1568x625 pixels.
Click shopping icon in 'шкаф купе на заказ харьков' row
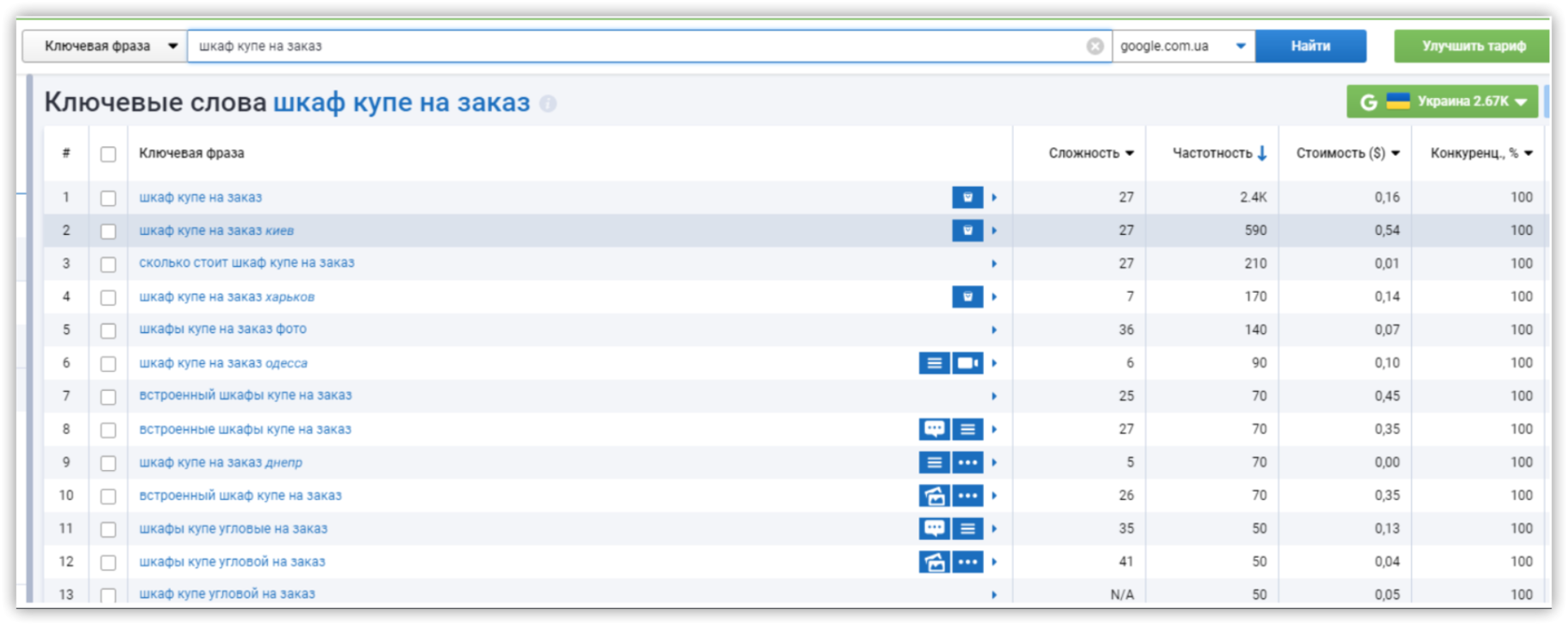[967, 297]
